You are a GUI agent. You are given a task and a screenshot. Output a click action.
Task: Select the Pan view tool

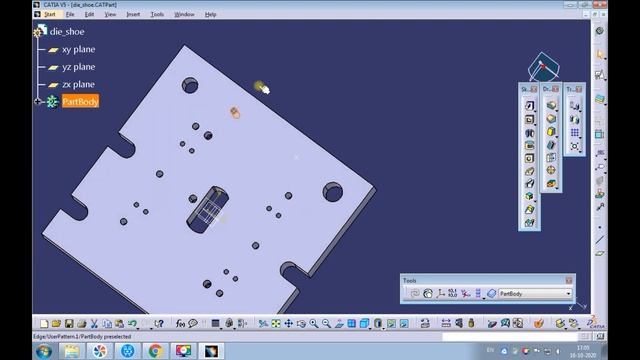click(289, 324)
